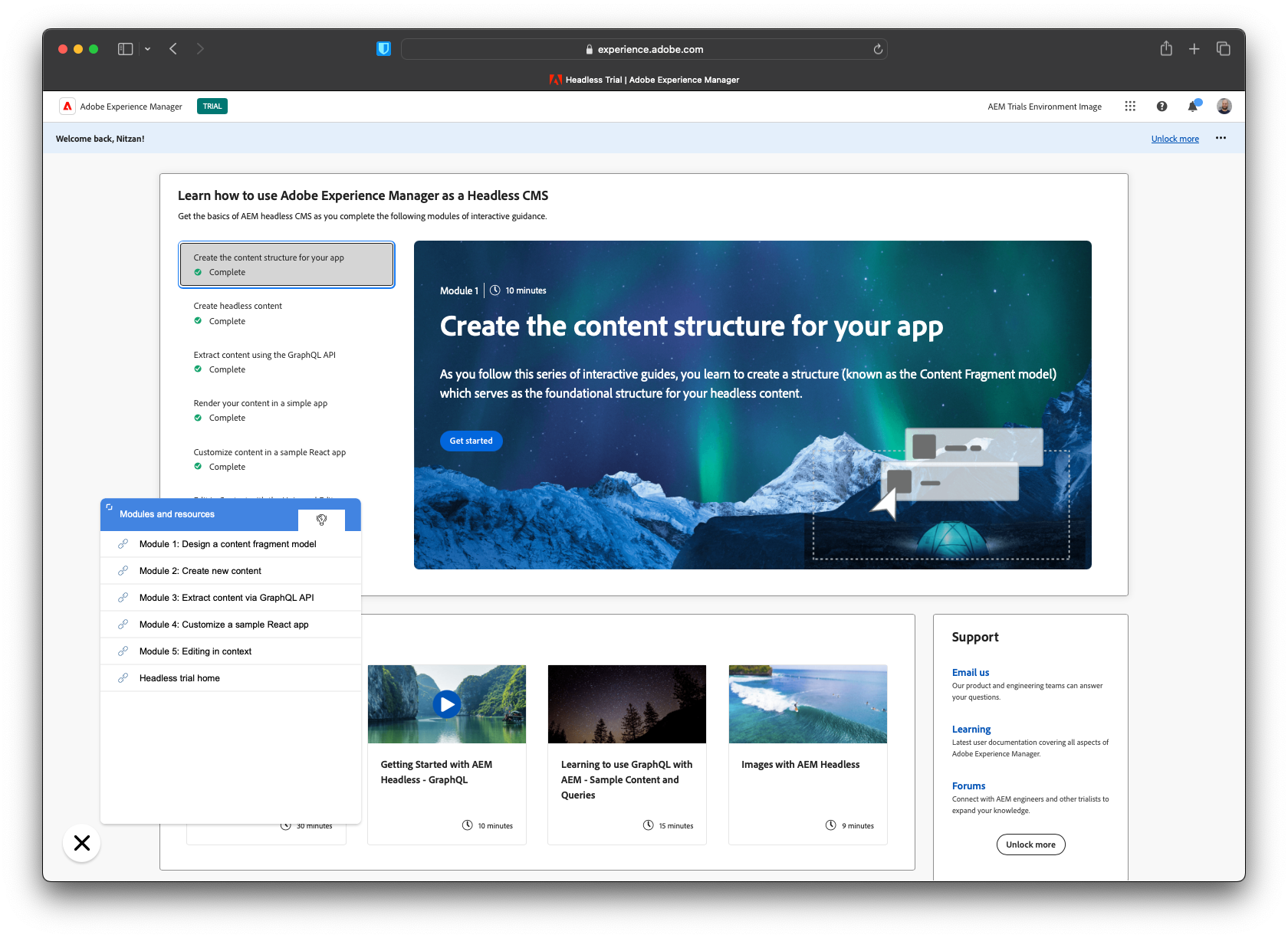Open the sidebar options dropdown chevron
This screenshot has height=938, width=1288.
pos(147,49)
